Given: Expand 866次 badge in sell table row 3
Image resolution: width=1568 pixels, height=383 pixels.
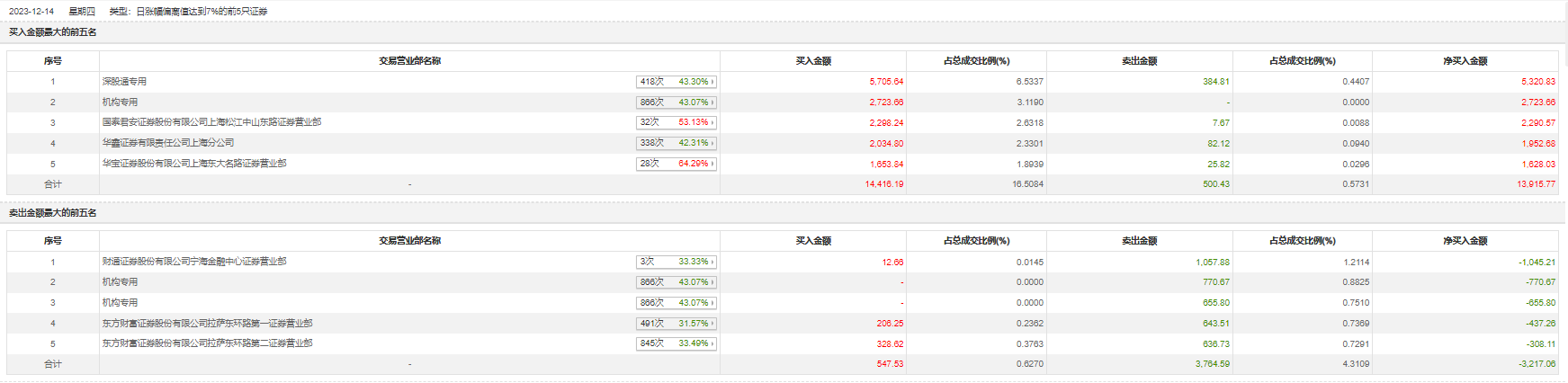Looking at the screenshot, I should click(676, 303).
